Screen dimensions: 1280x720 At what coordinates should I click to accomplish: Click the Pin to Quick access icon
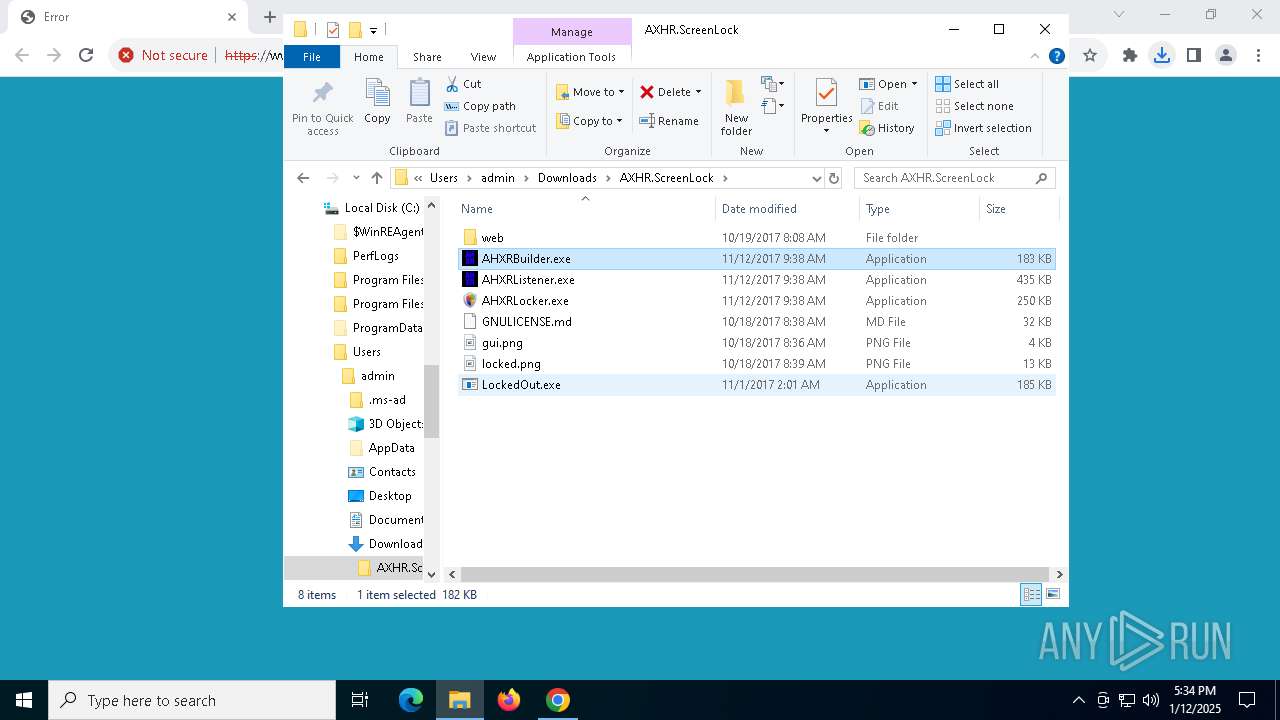[x=322, y=93]
